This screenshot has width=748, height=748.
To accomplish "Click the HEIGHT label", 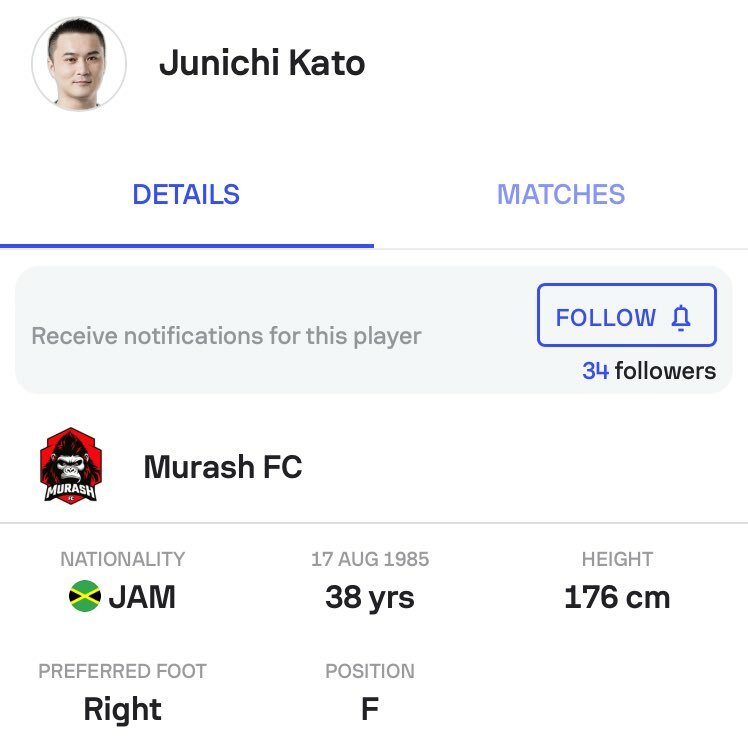I will [x=617, y=559].
